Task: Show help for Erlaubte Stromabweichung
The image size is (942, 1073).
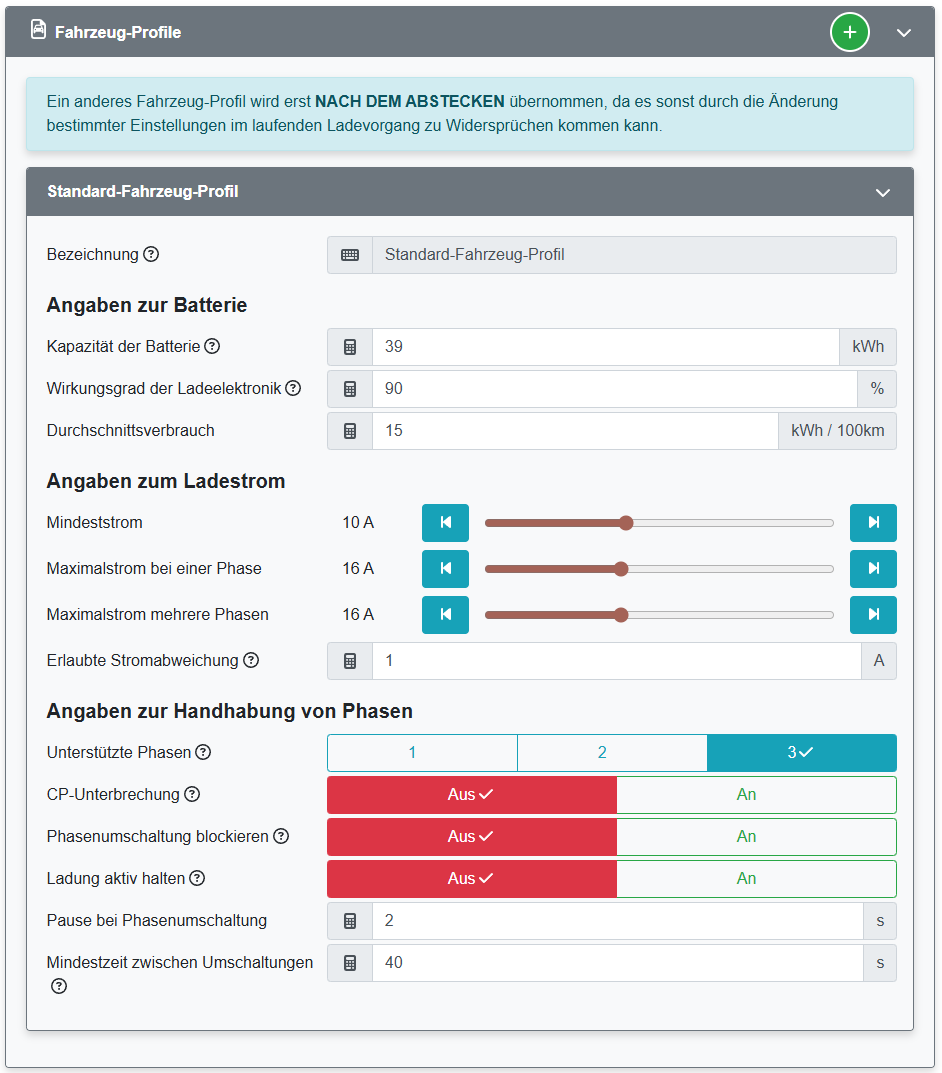Action: click(x=251, y=660)
